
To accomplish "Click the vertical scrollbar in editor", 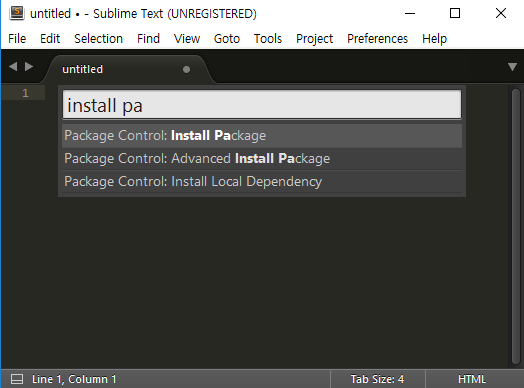I will point(516,227).
